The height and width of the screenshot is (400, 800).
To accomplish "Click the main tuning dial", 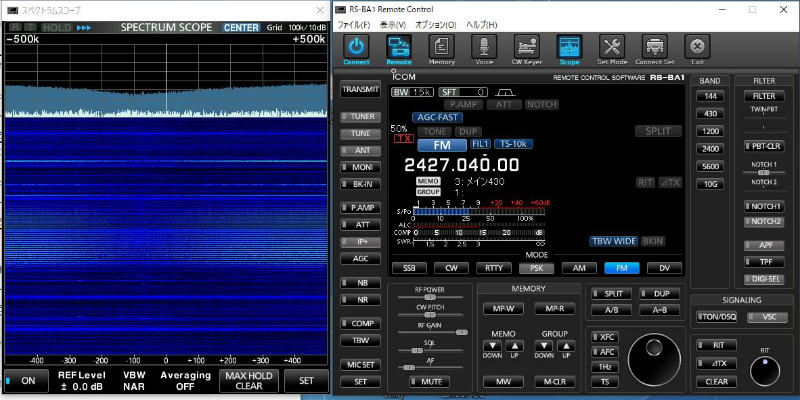I will point(654,360).
